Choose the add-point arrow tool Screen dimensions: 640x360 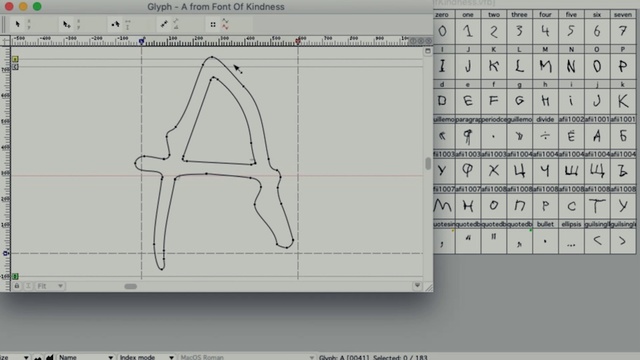[x=67, y=24]
